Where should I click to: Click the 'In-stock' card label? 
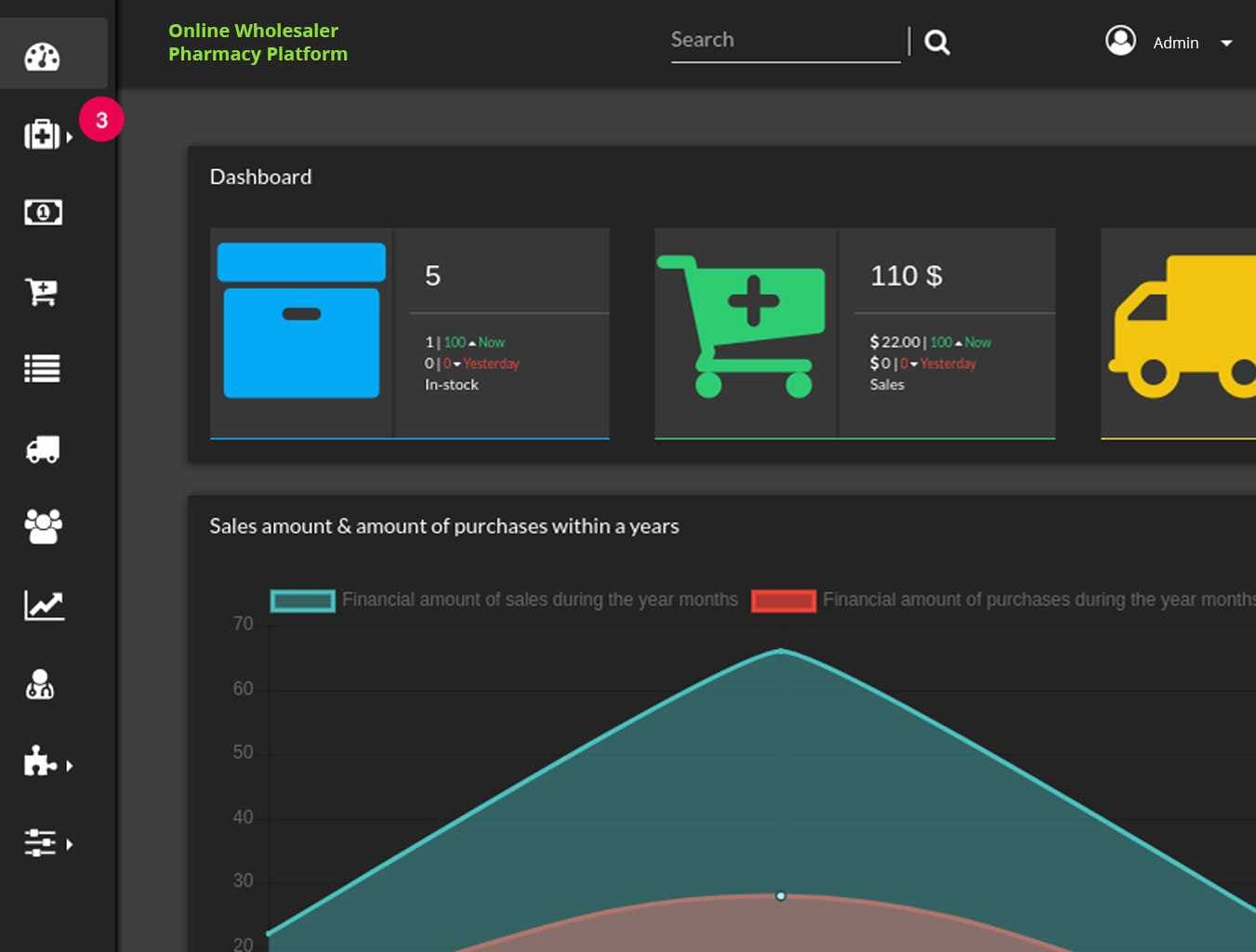[452, 384]
